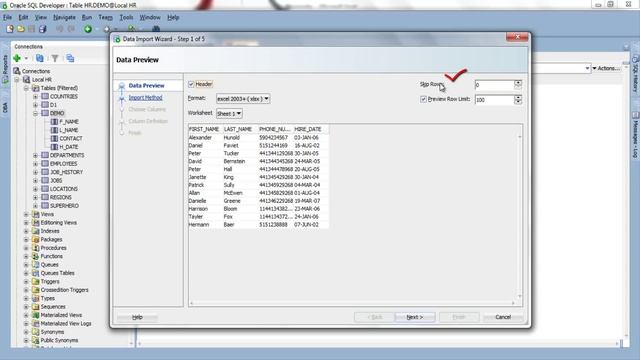
Task: Click the Help button in the wizard
Action: click(x=137, y=317)
